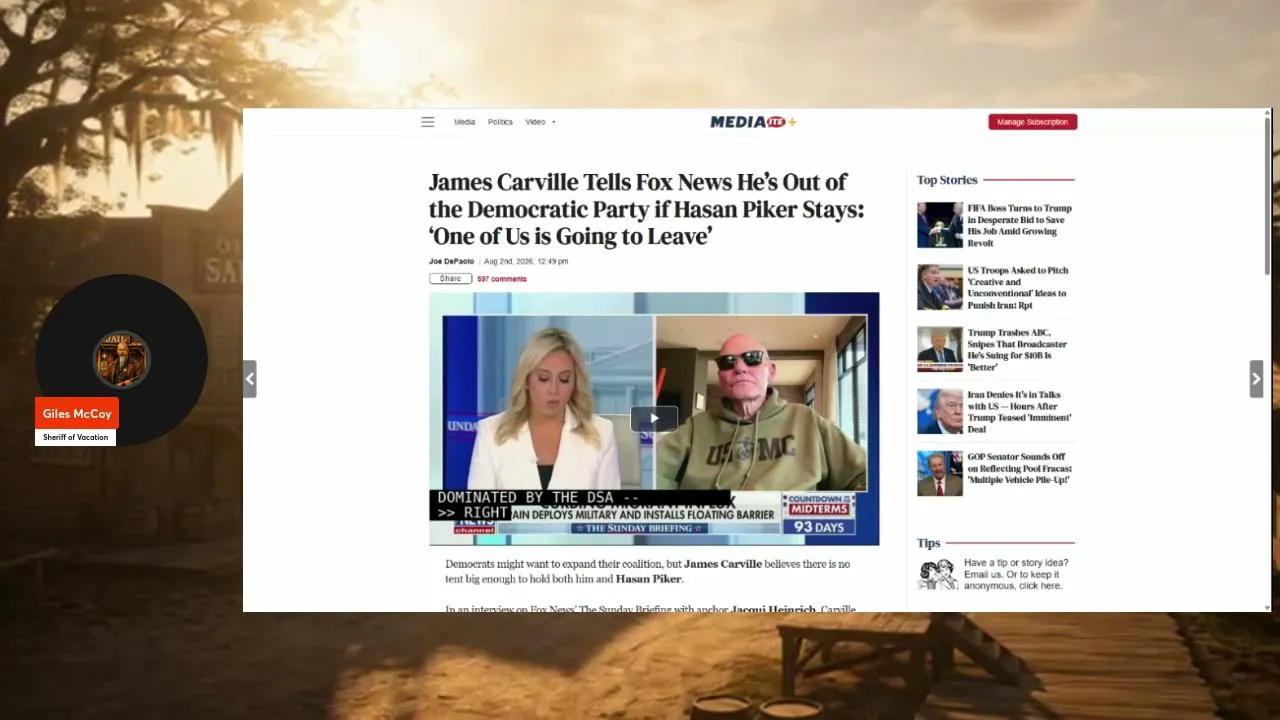Open the Politics nav item
1280x720 pixels.
(500, 122)
